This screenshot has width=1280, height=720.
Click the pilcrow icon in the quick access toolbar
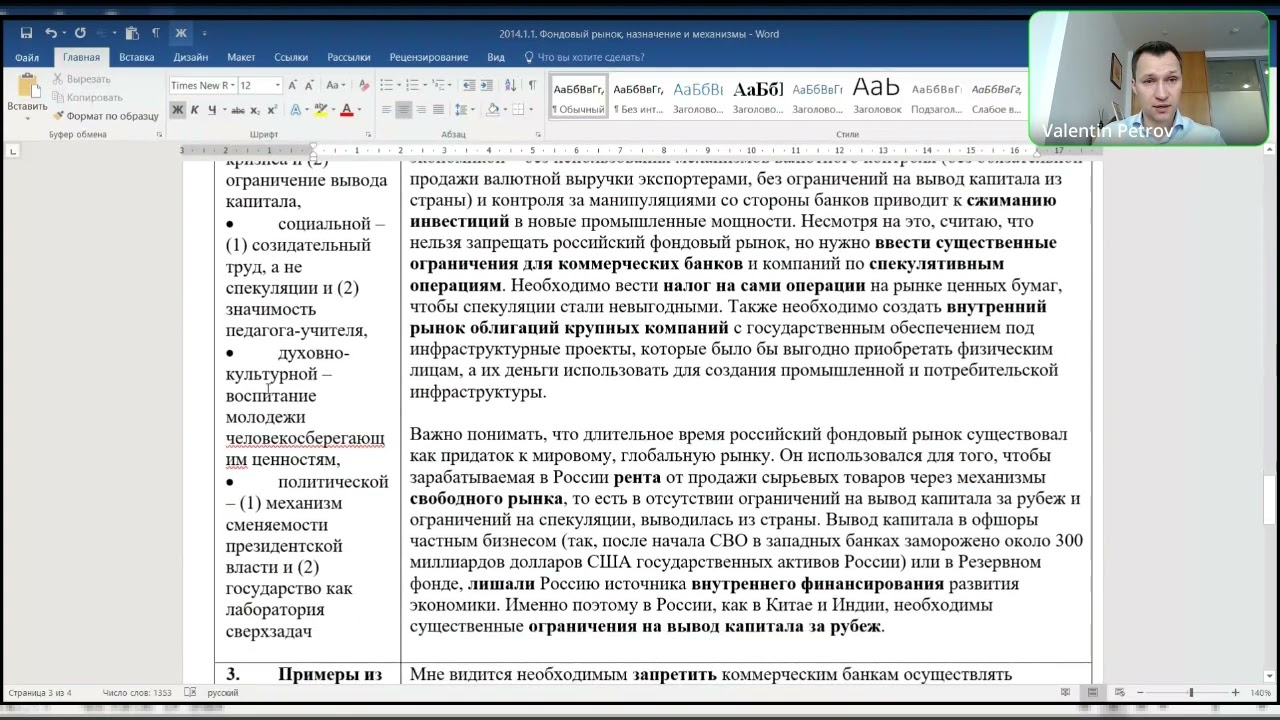coord(156,33)
